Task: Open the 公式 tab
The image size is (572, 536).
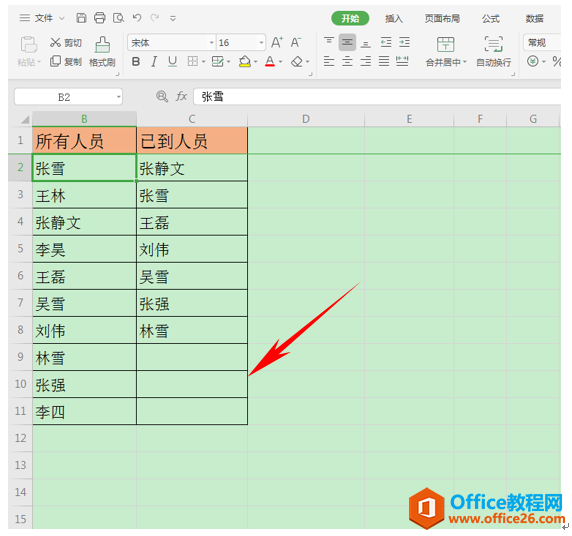Action: click(491, 18)
